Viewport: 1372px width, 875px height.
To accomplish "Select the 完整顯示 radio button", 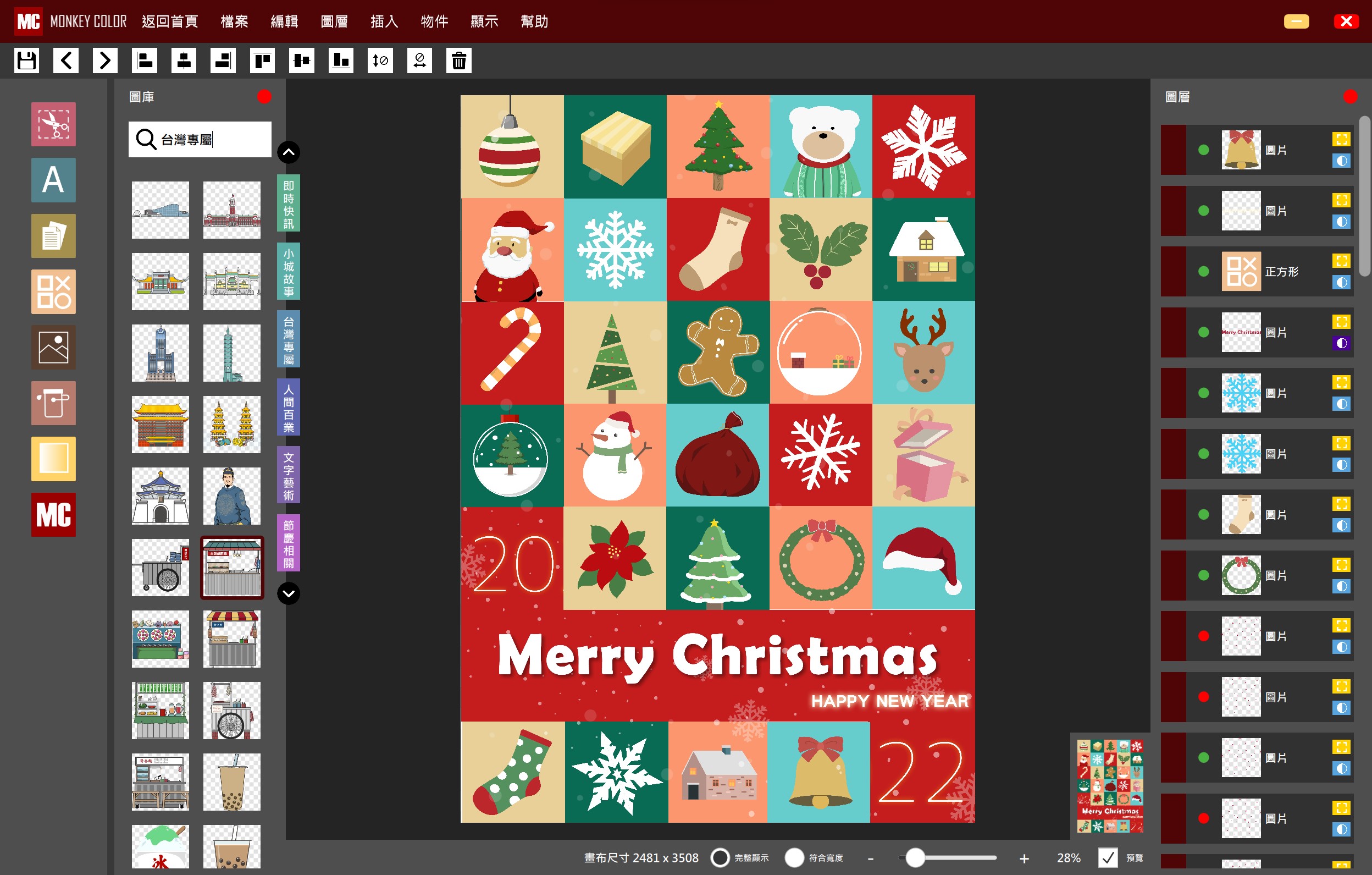I will (x=720, y=857).
